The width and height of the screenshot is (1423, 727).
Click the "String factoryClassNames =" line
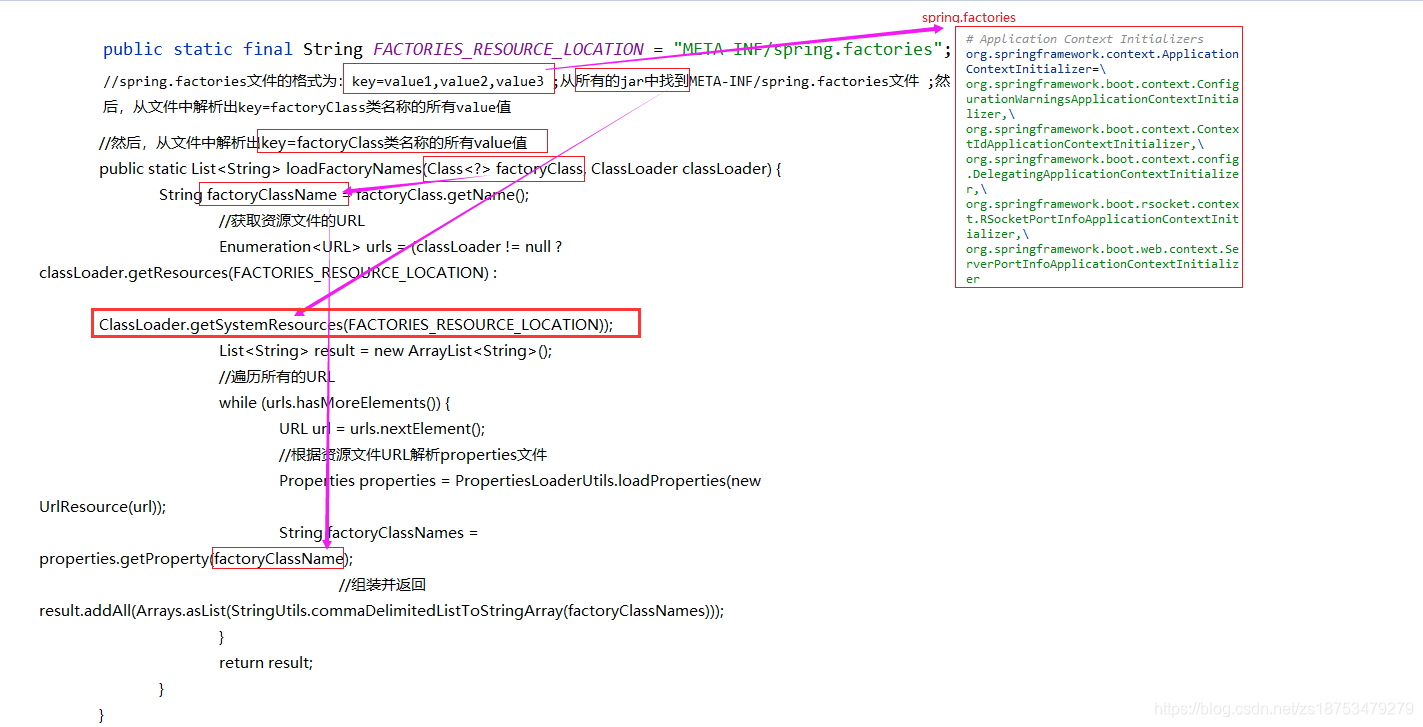click(x=379, y=532)
